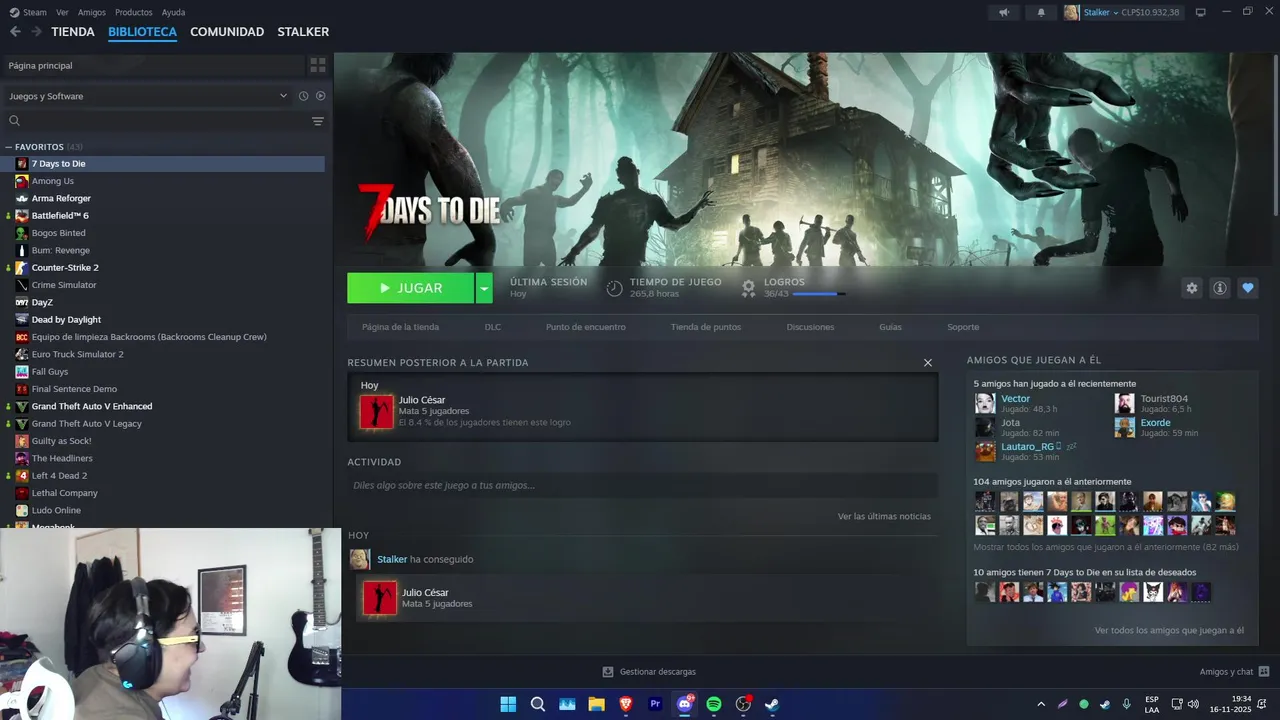The image size is (1280, 720).
Task: Open the notifications bell icon
Action: [x=1041, y=12]
